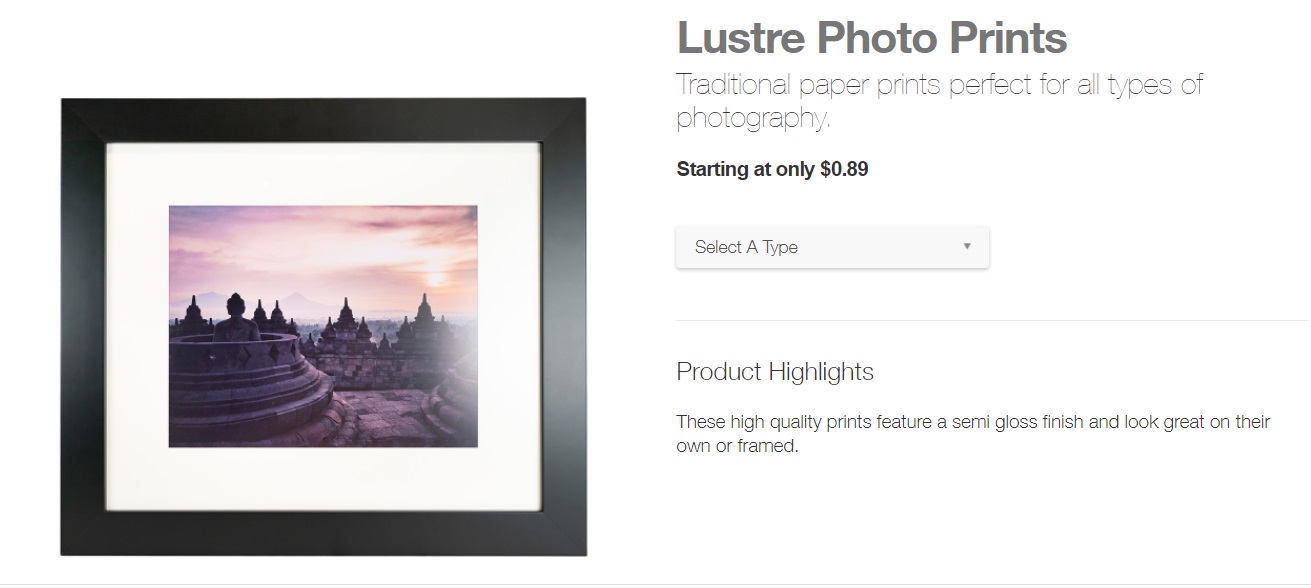Click the words own or framed in the description
The height and width of the screenshot is (588, 1311).
(x=737, y=446)
